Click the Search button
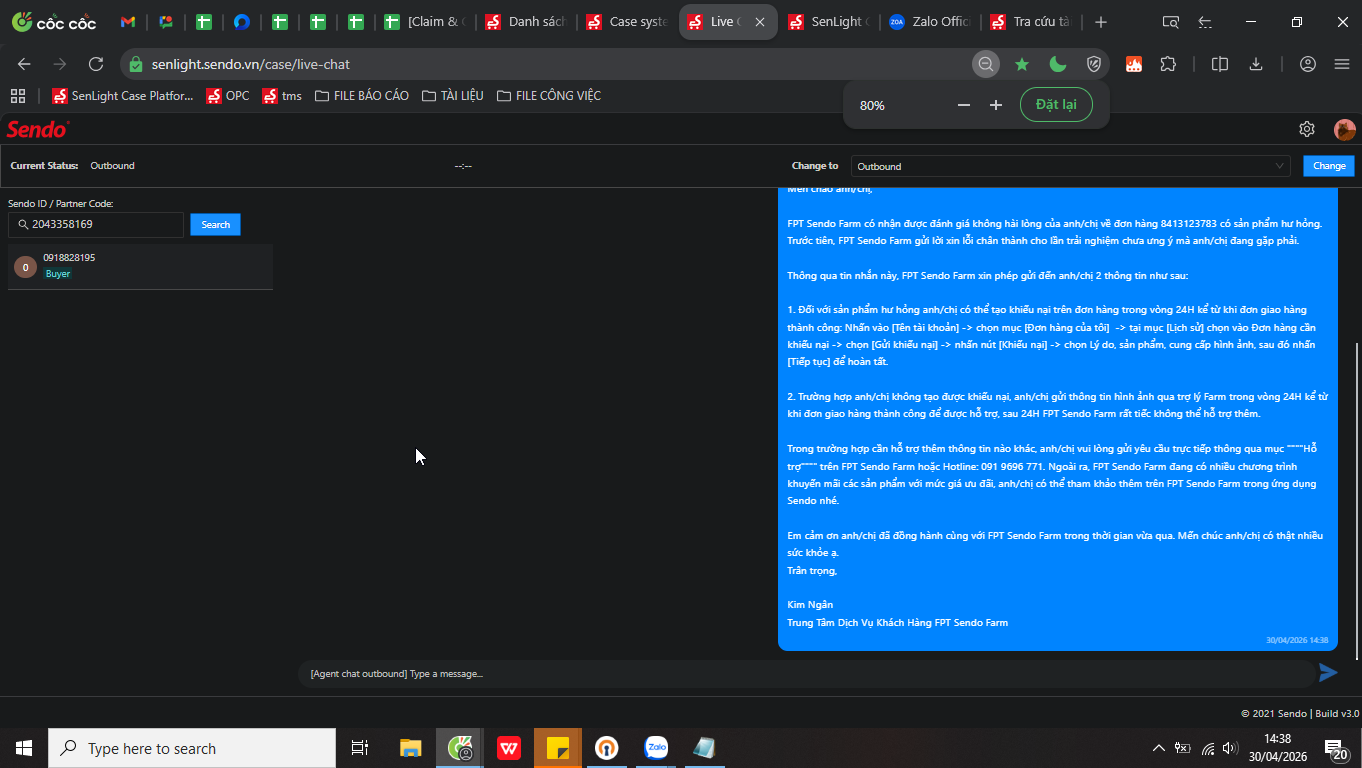Screen dimensions: 1362x768 [216, 225]
